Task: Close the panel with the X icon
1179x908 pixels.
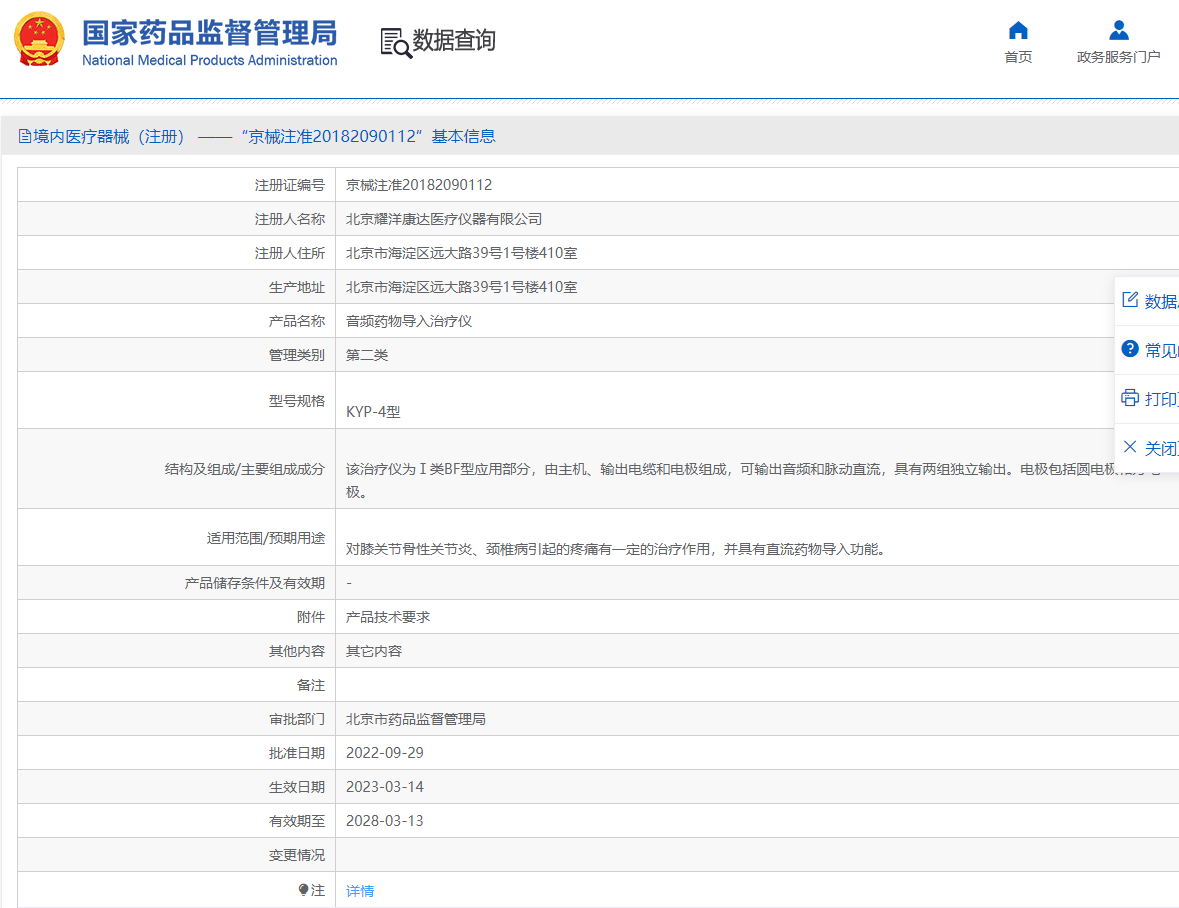Action: 1129,447
